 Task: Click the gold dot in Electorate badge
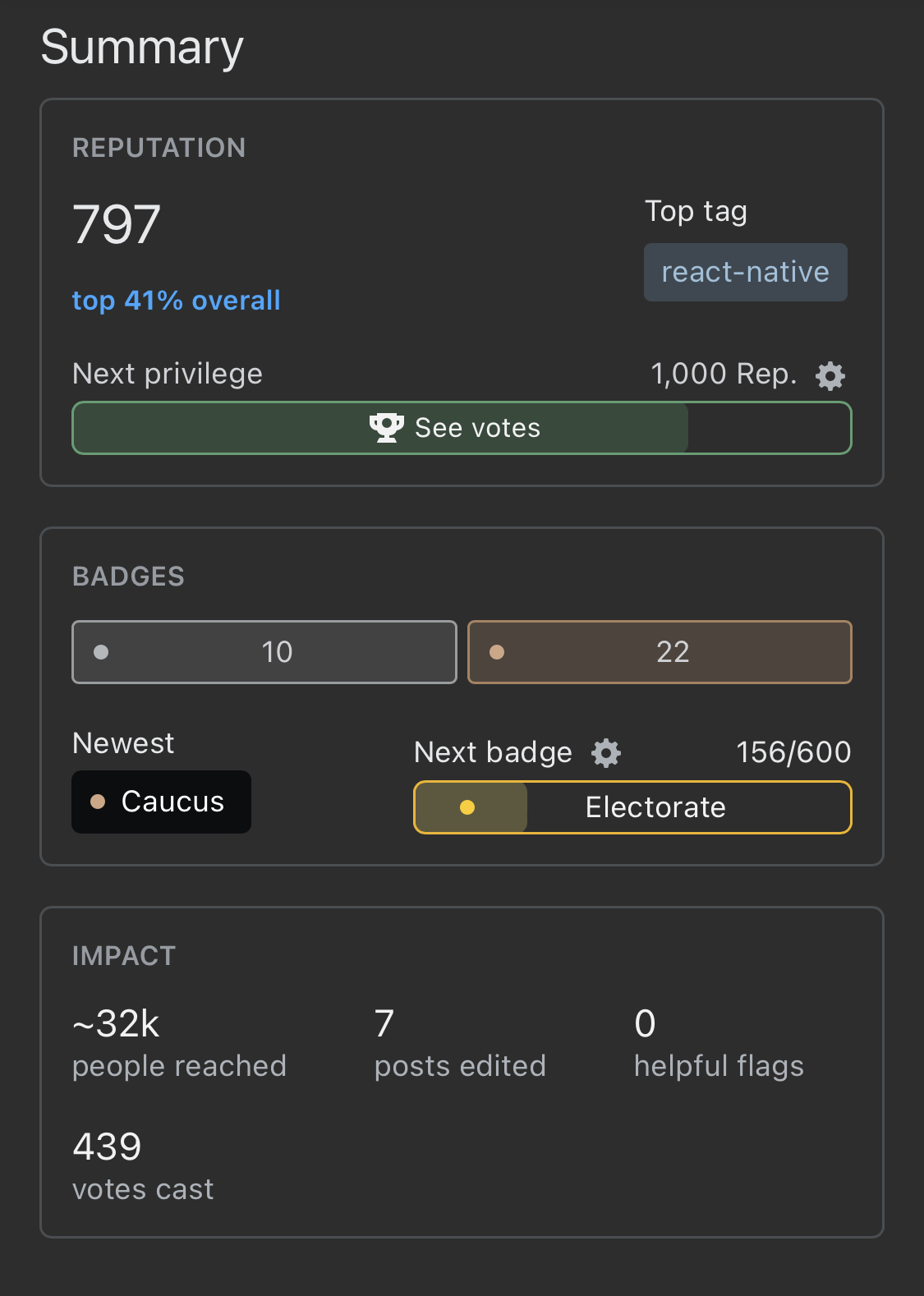(x=467, y=807)
